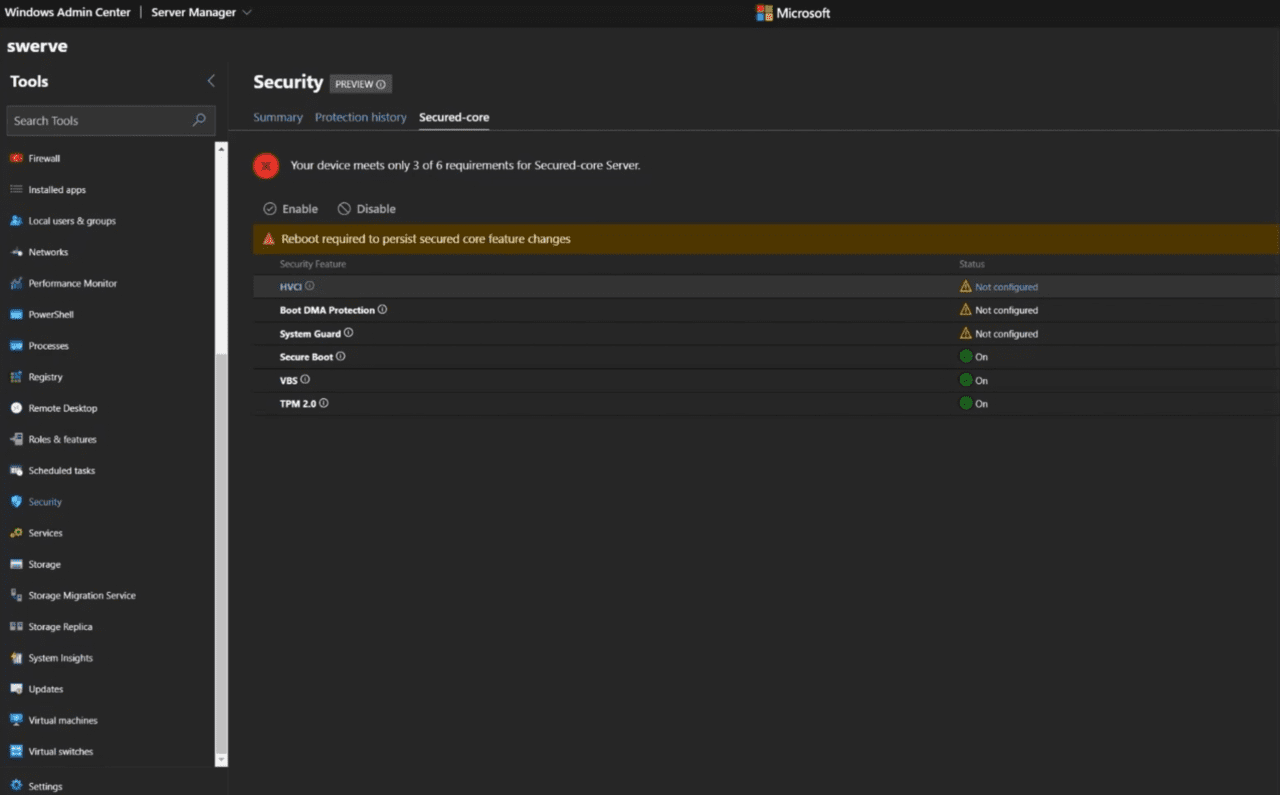Click the Disable button

tap(367, 209)
